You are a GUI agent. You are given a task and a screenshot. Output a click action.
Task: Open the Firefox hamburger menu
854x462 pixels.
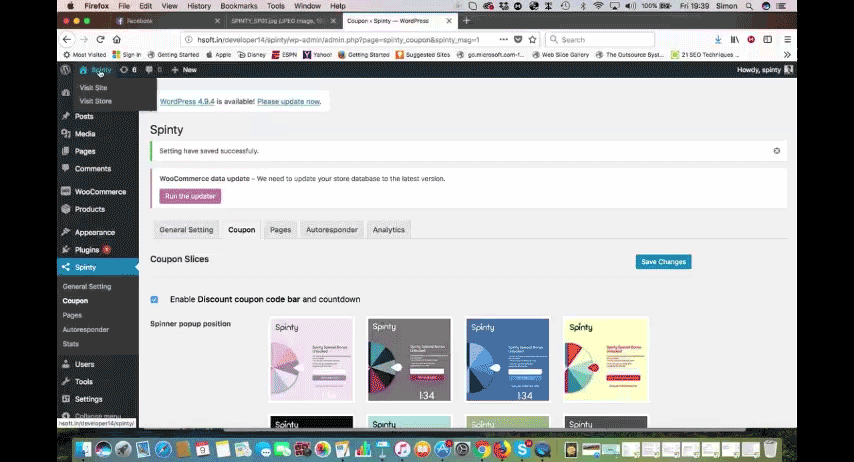point(788,39)
